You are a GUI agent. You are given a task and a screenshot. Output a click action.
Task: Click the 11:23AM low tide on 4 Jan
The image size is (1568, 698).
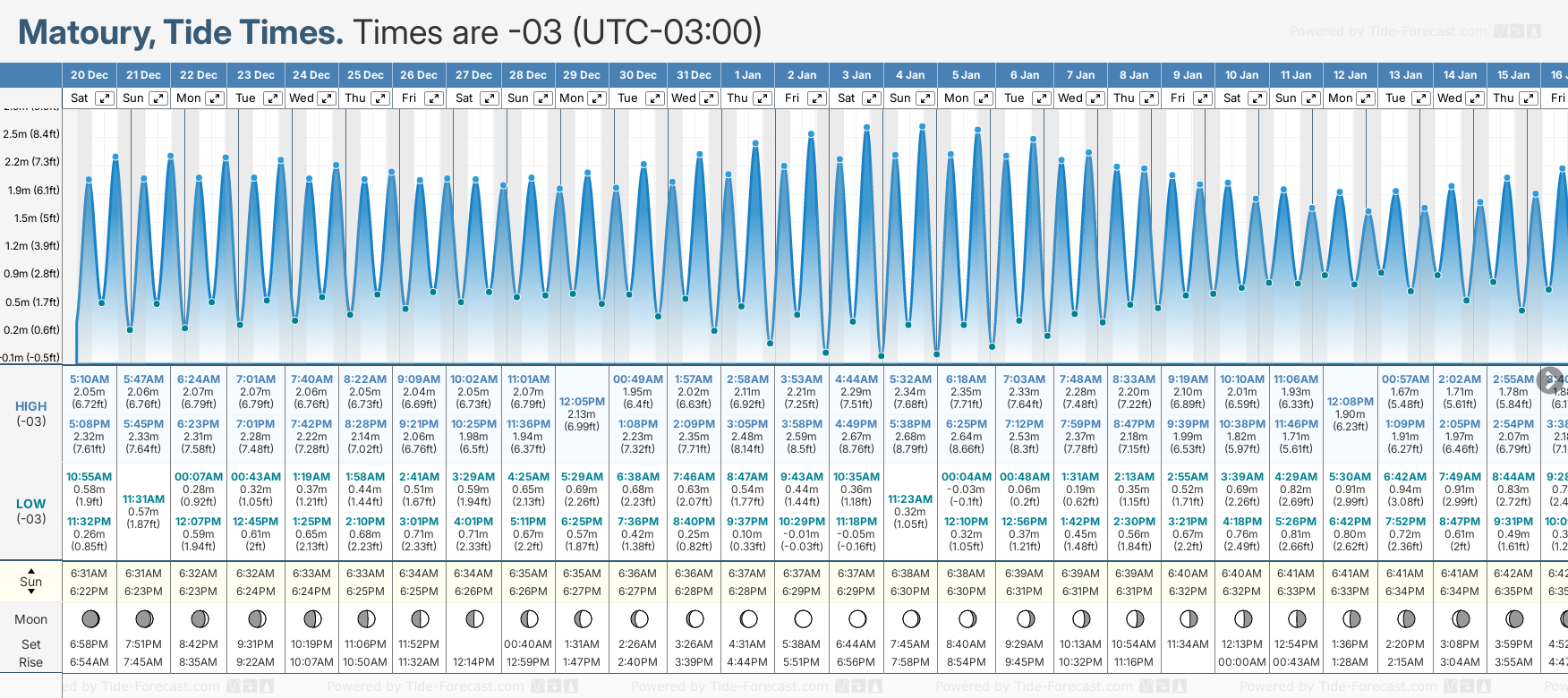coord(910,499)
